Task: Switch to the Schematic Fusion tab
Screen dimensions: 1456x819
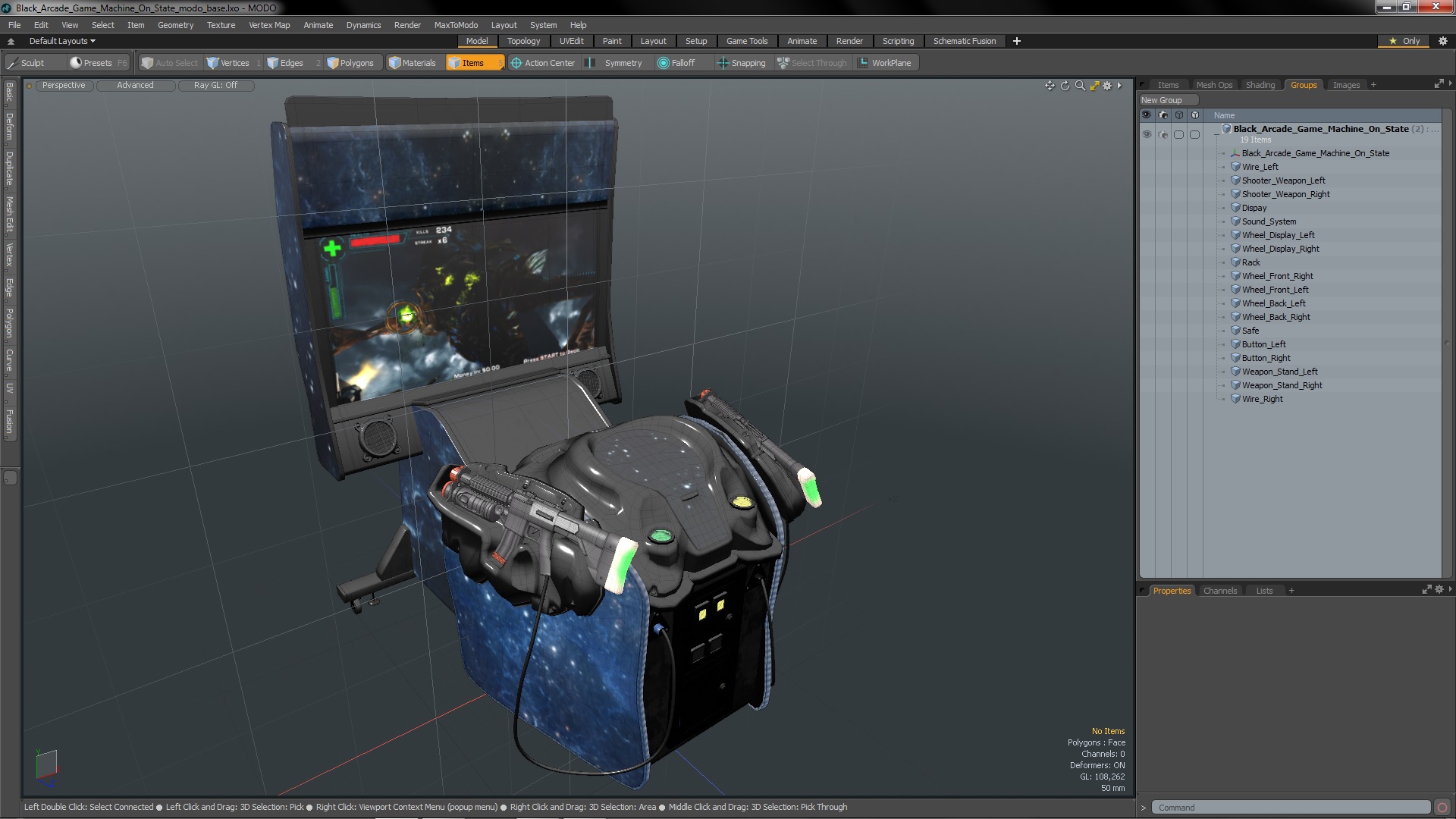Action: 965,41
